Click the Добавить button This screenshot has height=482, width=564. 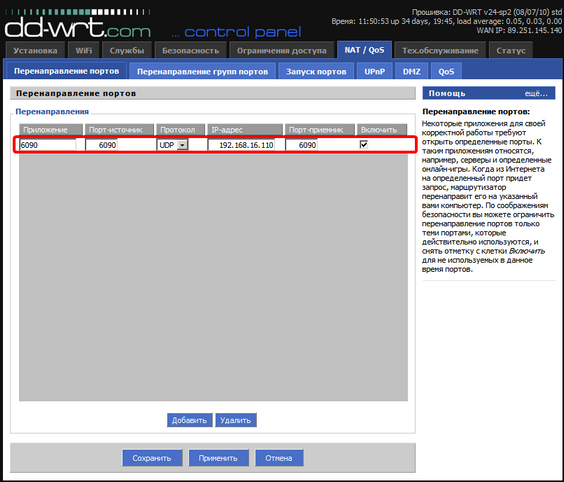coord(189,420)
